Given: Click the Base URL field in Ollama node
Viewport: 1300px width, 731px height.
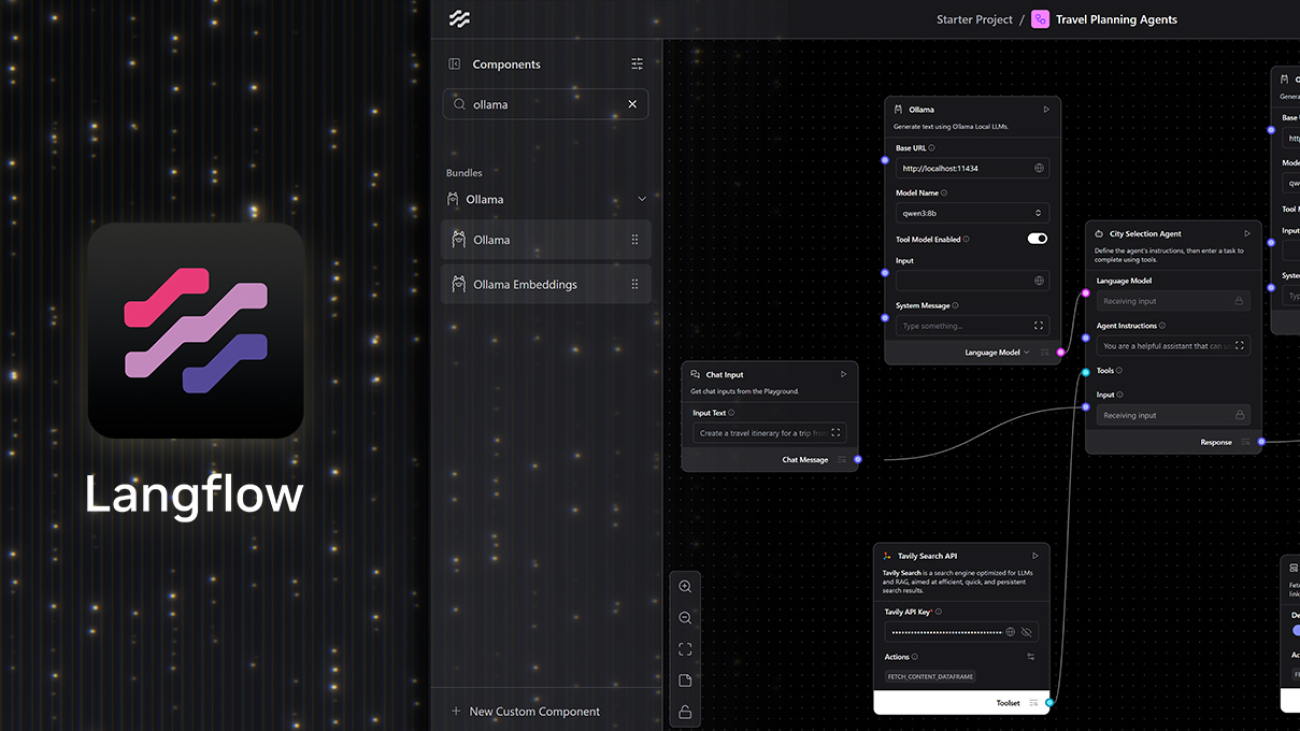Looking at the screenshot, I should click(972, 168).
